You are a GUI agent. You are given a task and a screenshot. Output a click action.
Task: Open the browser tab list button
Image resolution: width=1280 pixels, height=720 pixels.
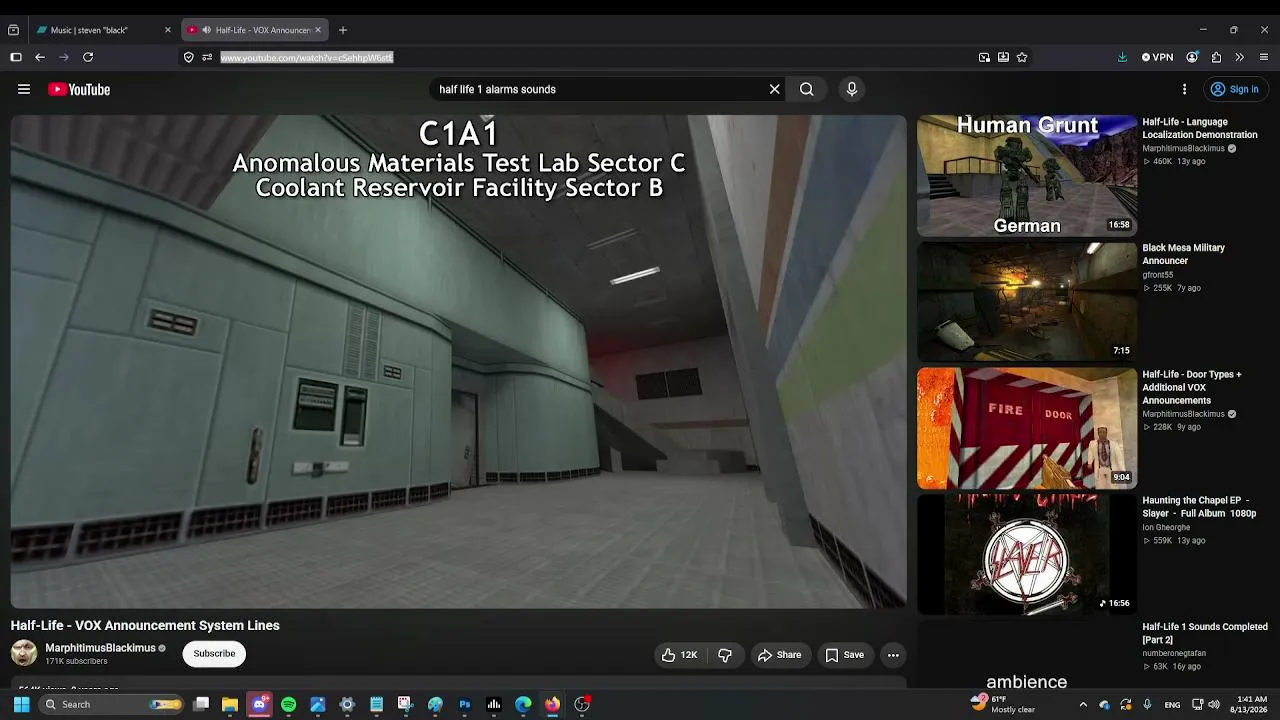[x=13, y=30]
